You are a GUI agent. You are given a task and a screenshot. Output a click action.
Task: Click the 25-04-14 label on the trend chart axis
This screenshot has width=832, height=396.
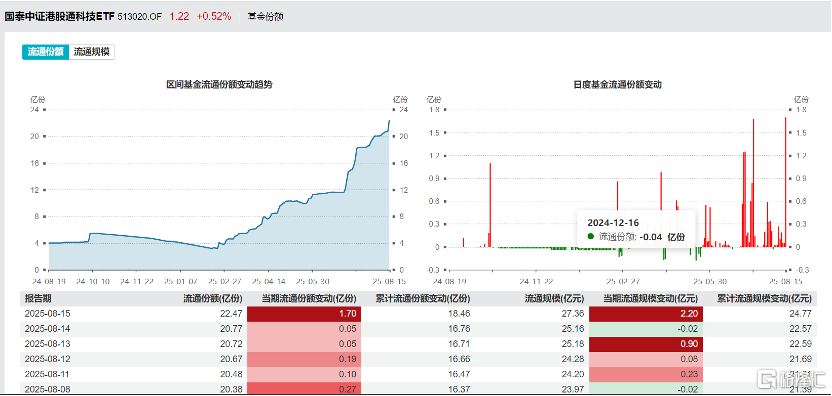pos(268,281)
